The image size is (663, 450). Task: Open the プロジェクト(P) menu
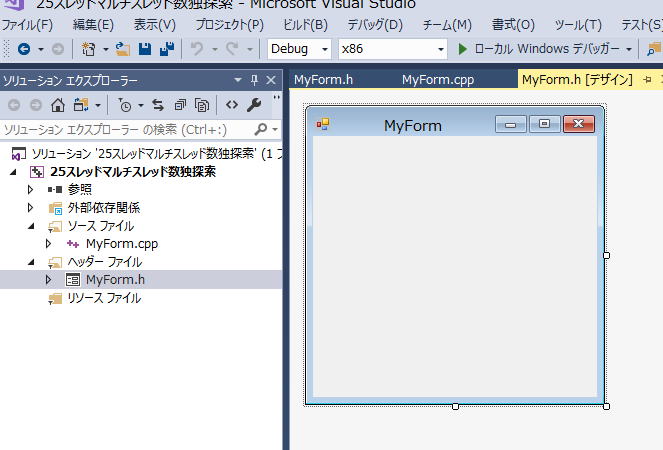[x=230, y=25]
